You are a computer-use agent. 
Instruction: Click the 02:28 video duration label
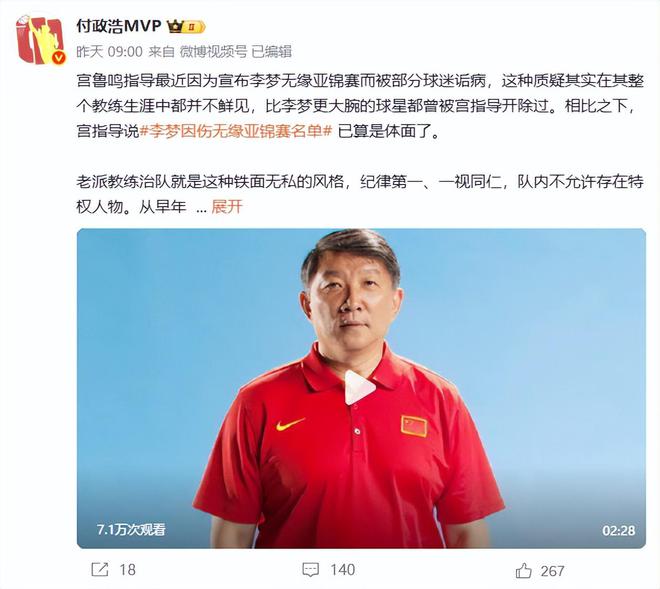point(618,530)
